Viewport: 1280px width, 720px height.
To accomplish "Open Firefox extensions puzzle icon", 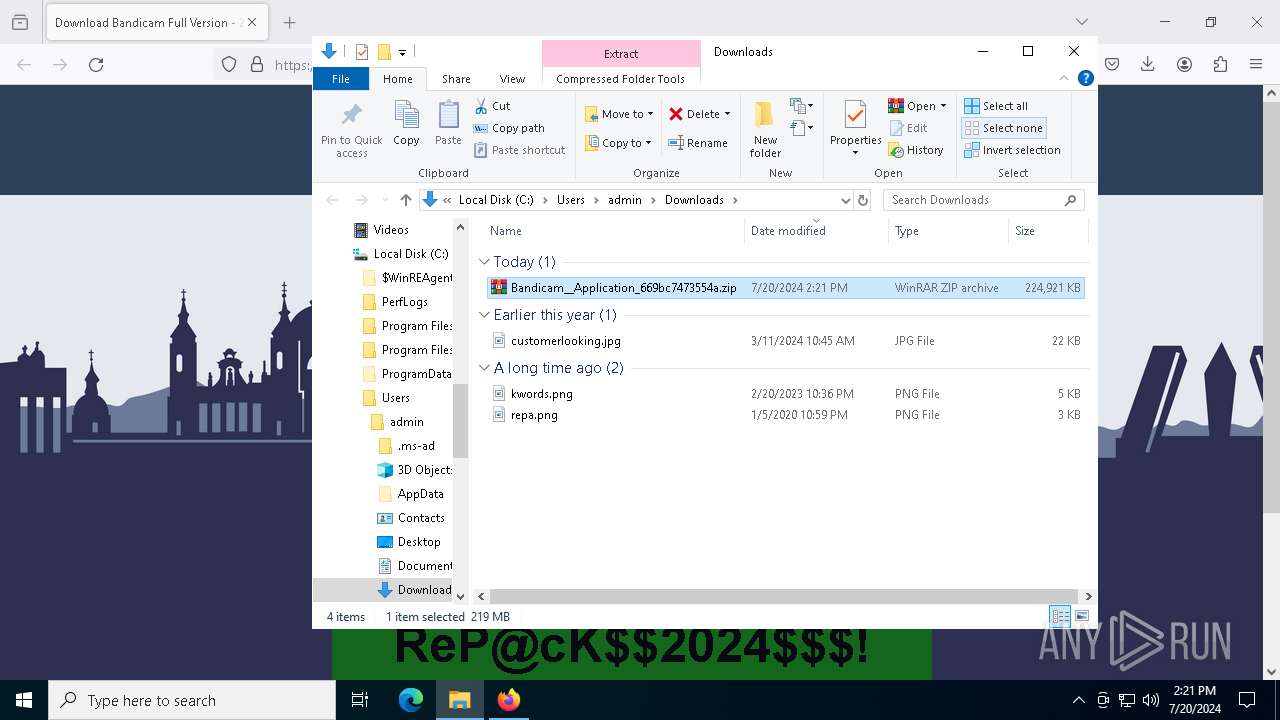I will point(1220,64).
